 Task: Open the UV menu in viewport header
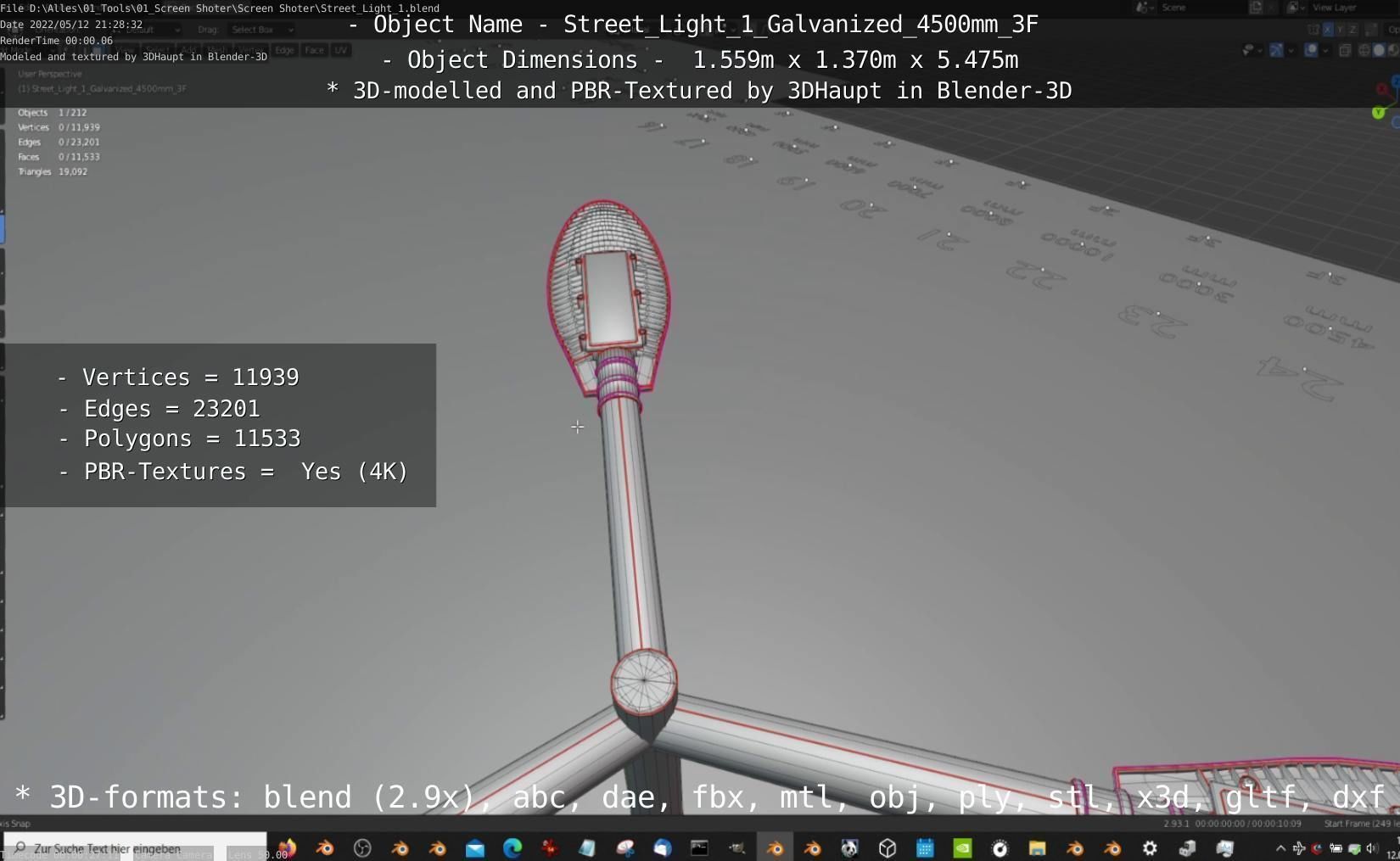[x=340, y=50]
